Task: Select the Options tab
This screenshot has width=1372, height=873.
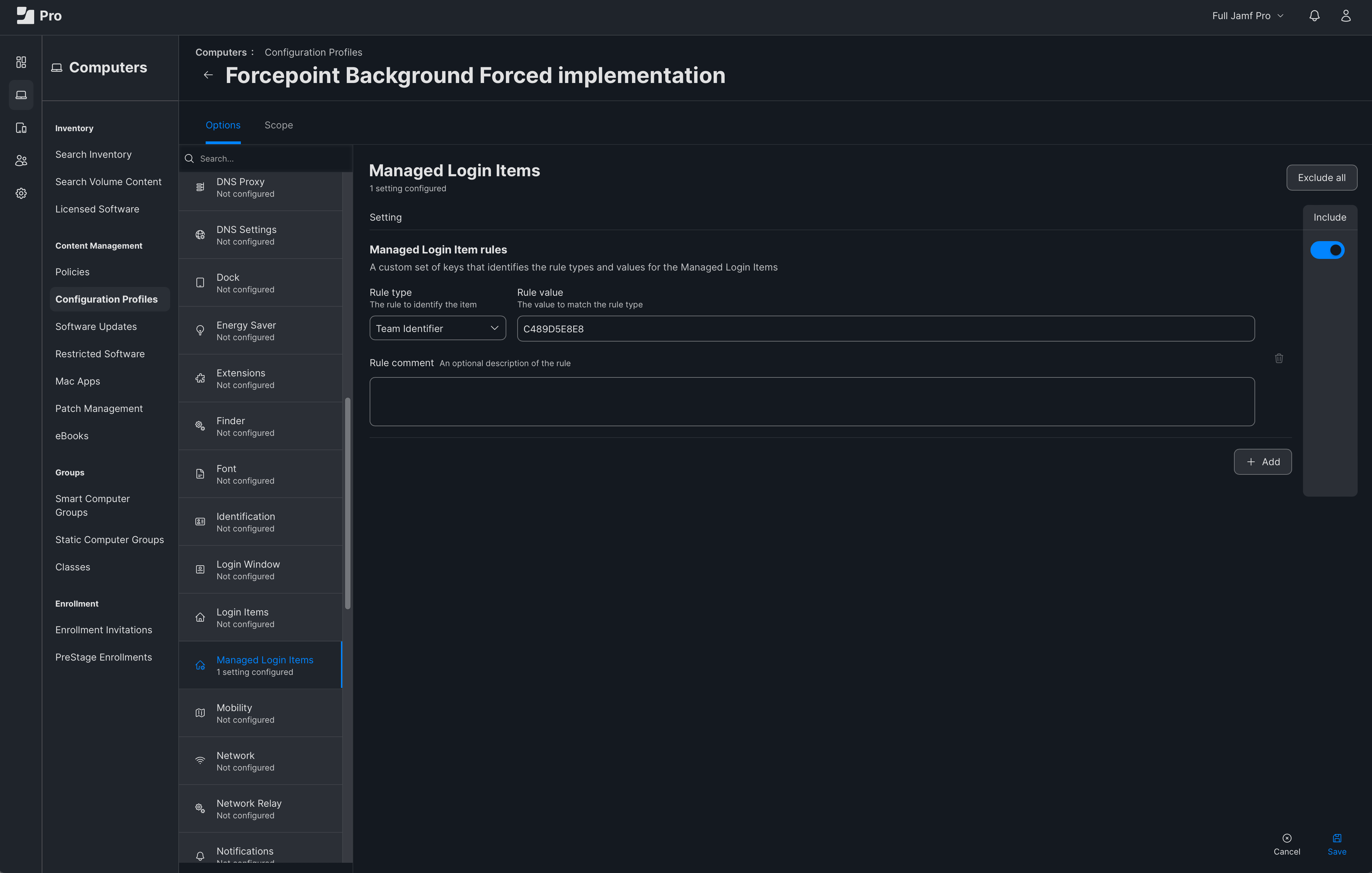Action: (223, 125)
